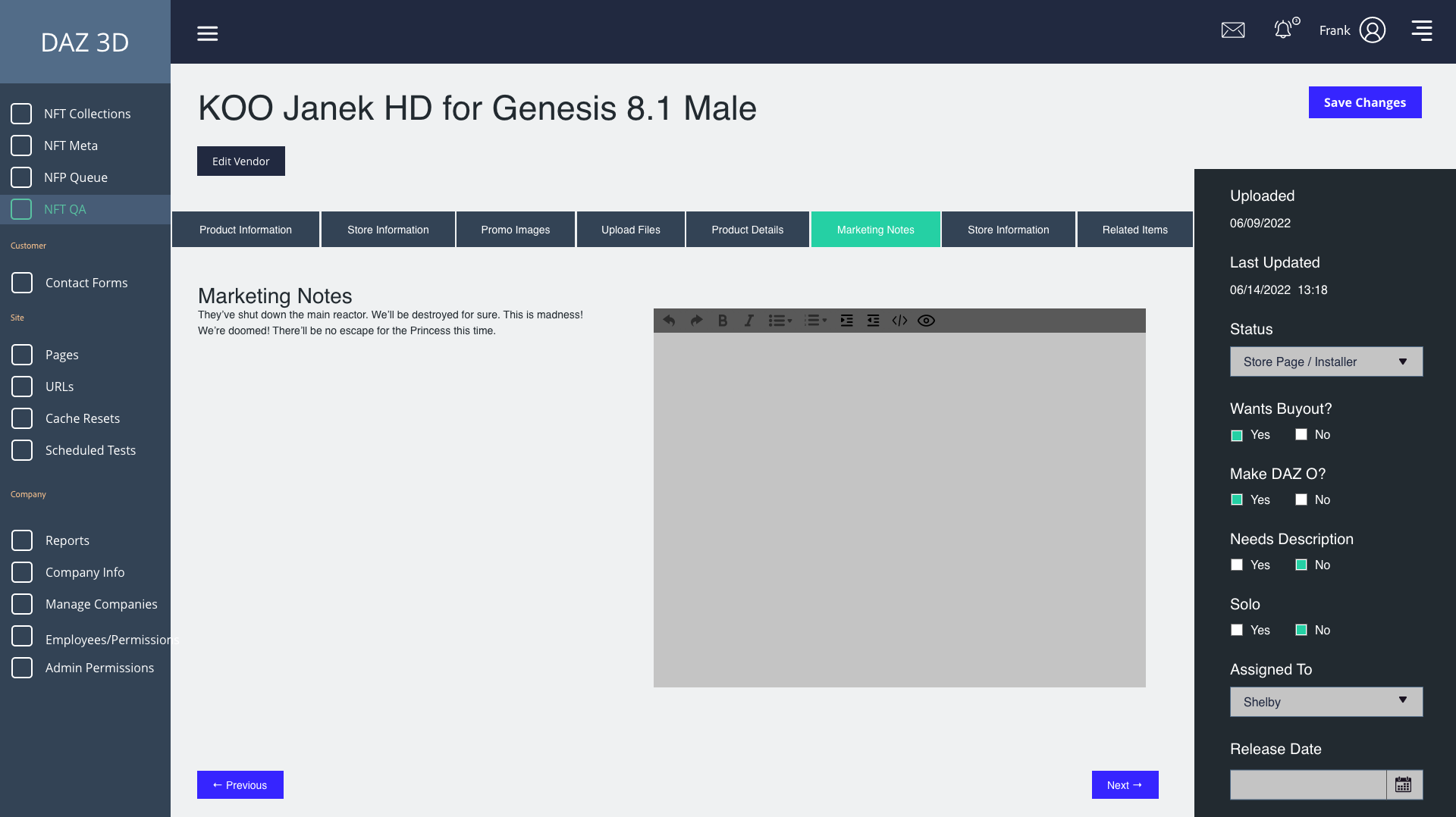Viewport: 1456px width, 817px height.
Task: Check No for Wants Buyout
Action: click(x=1301, y=434)
